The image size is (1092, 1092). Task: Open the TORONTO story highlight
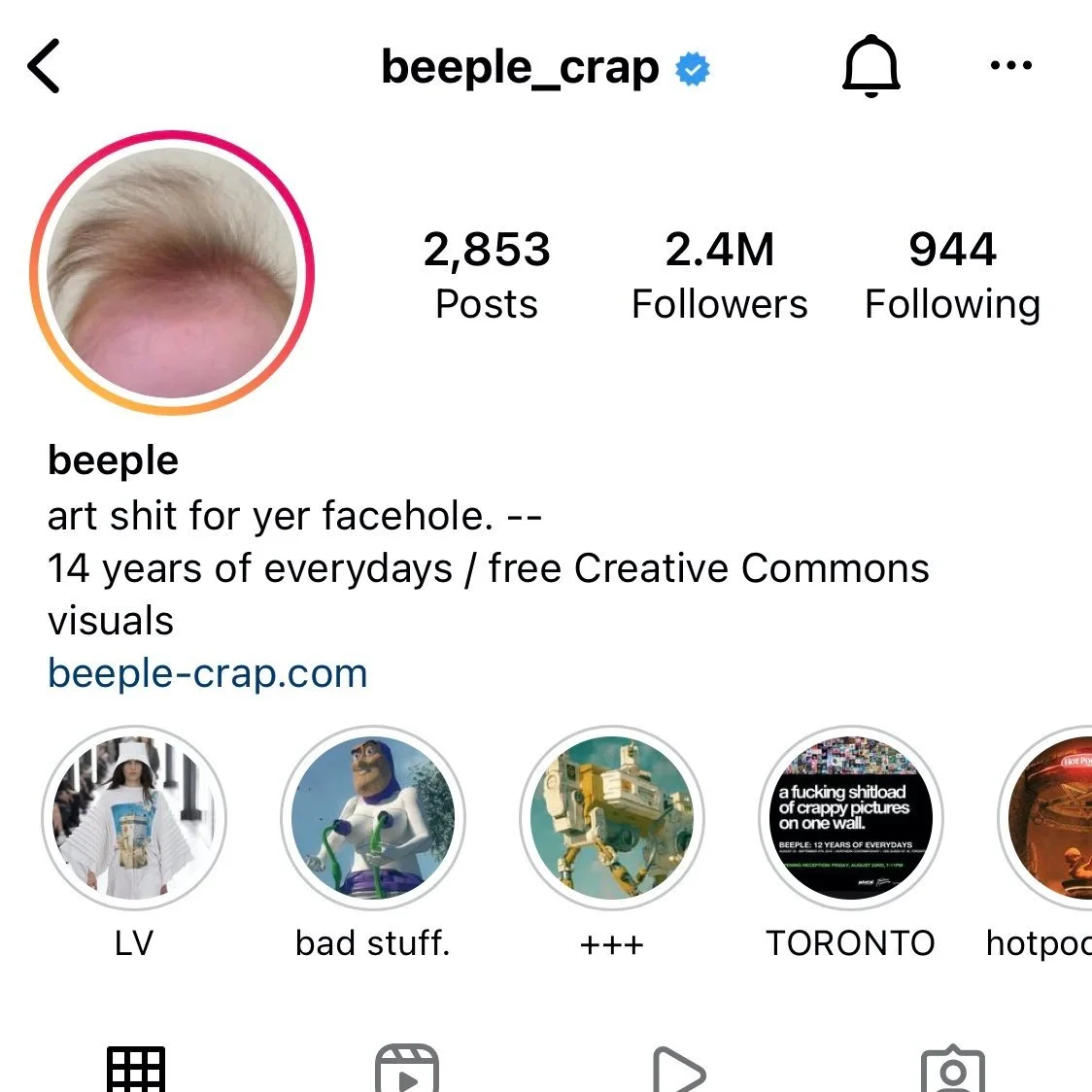[850, 818]
